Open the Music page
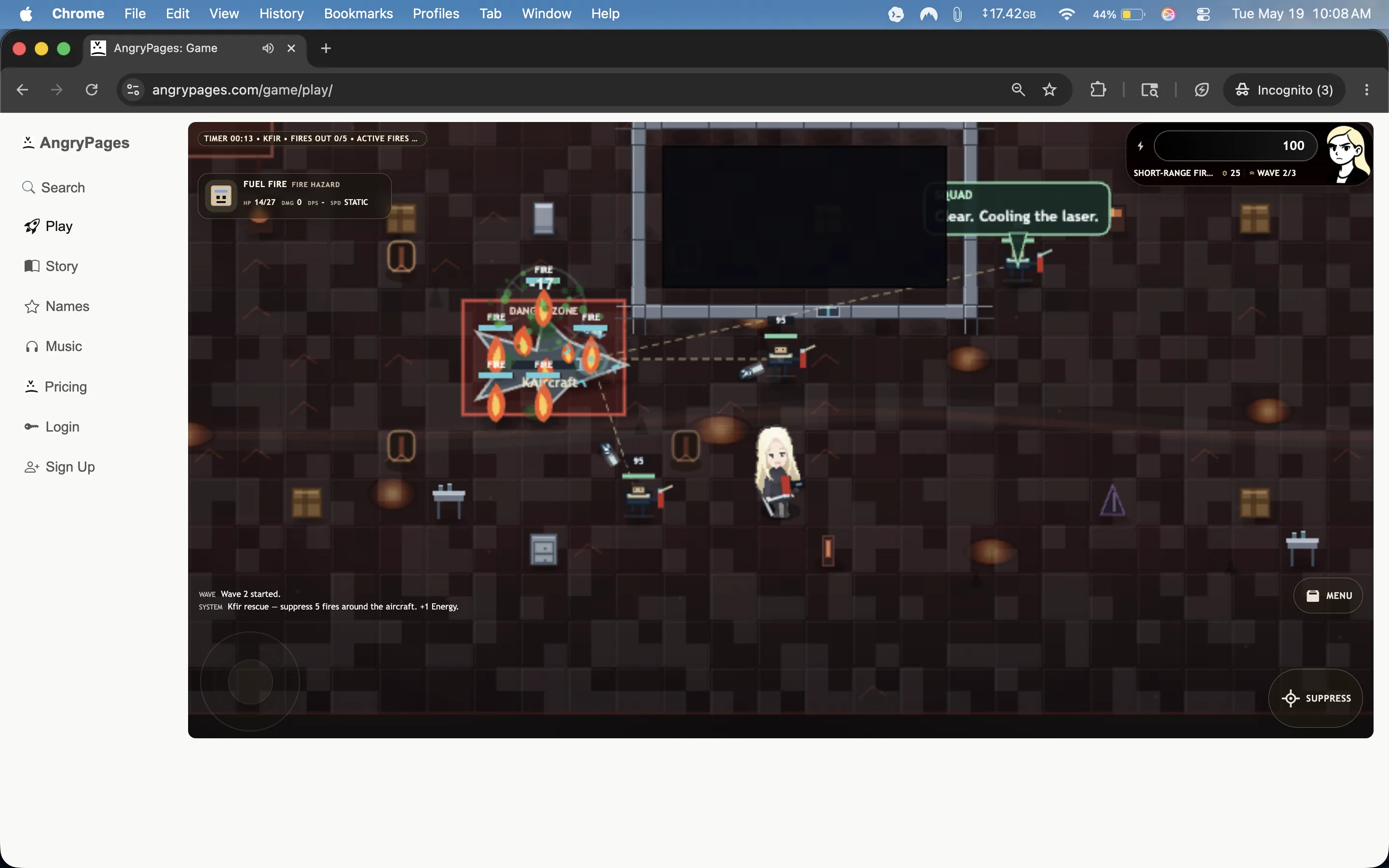Screen dimensions: 1389x868 click(x=53, y=346)
